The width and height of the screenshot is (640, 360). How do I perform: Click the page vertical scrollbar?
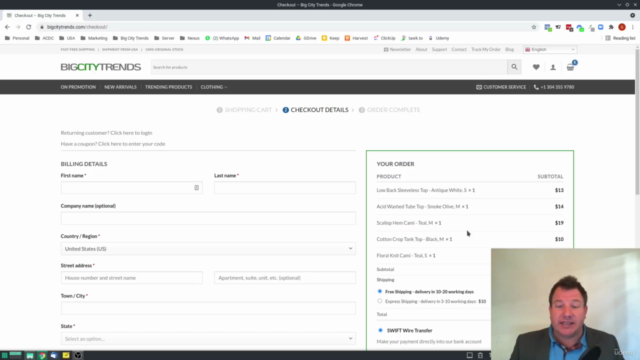pos(637,122)
